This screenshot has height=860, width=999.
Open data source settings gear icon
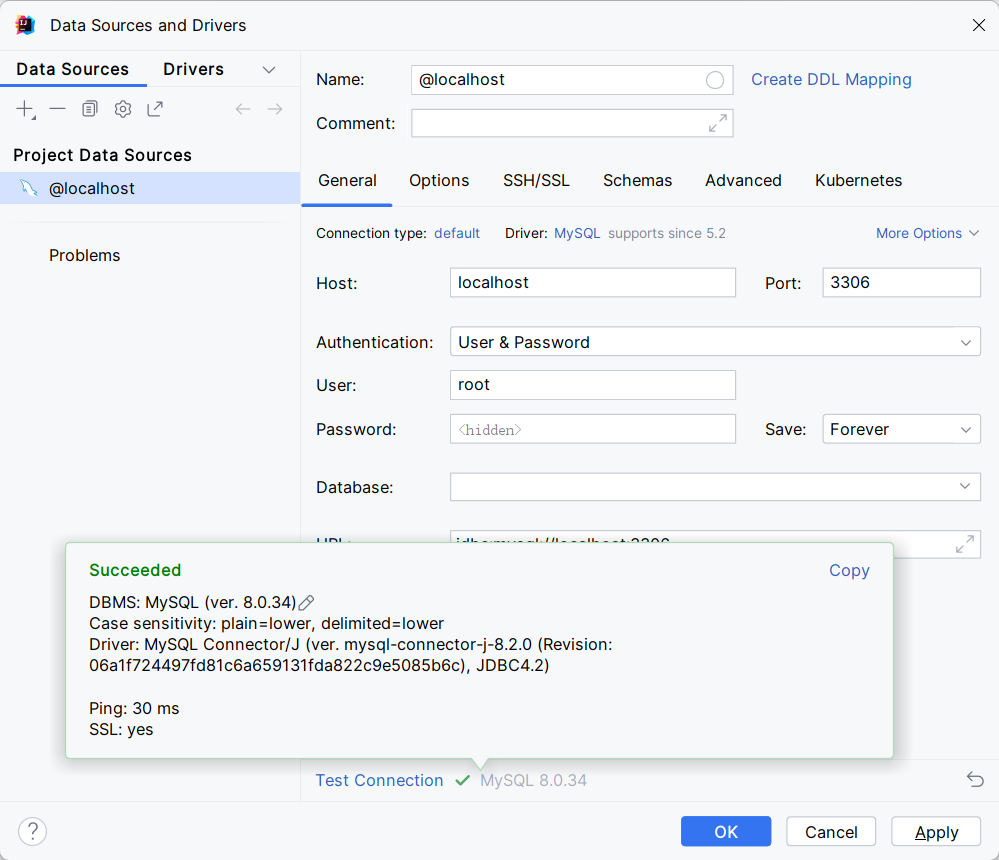[123, 110]
